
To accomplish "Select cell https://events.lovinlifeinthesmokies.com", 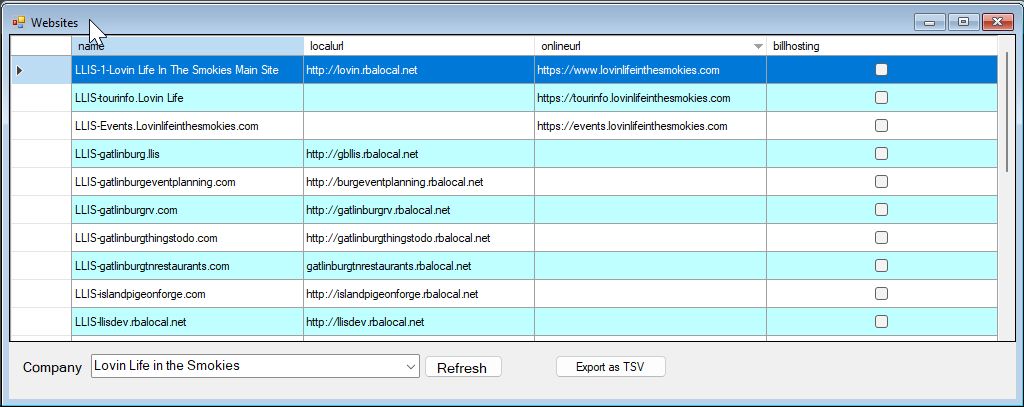I will [650, 126].
